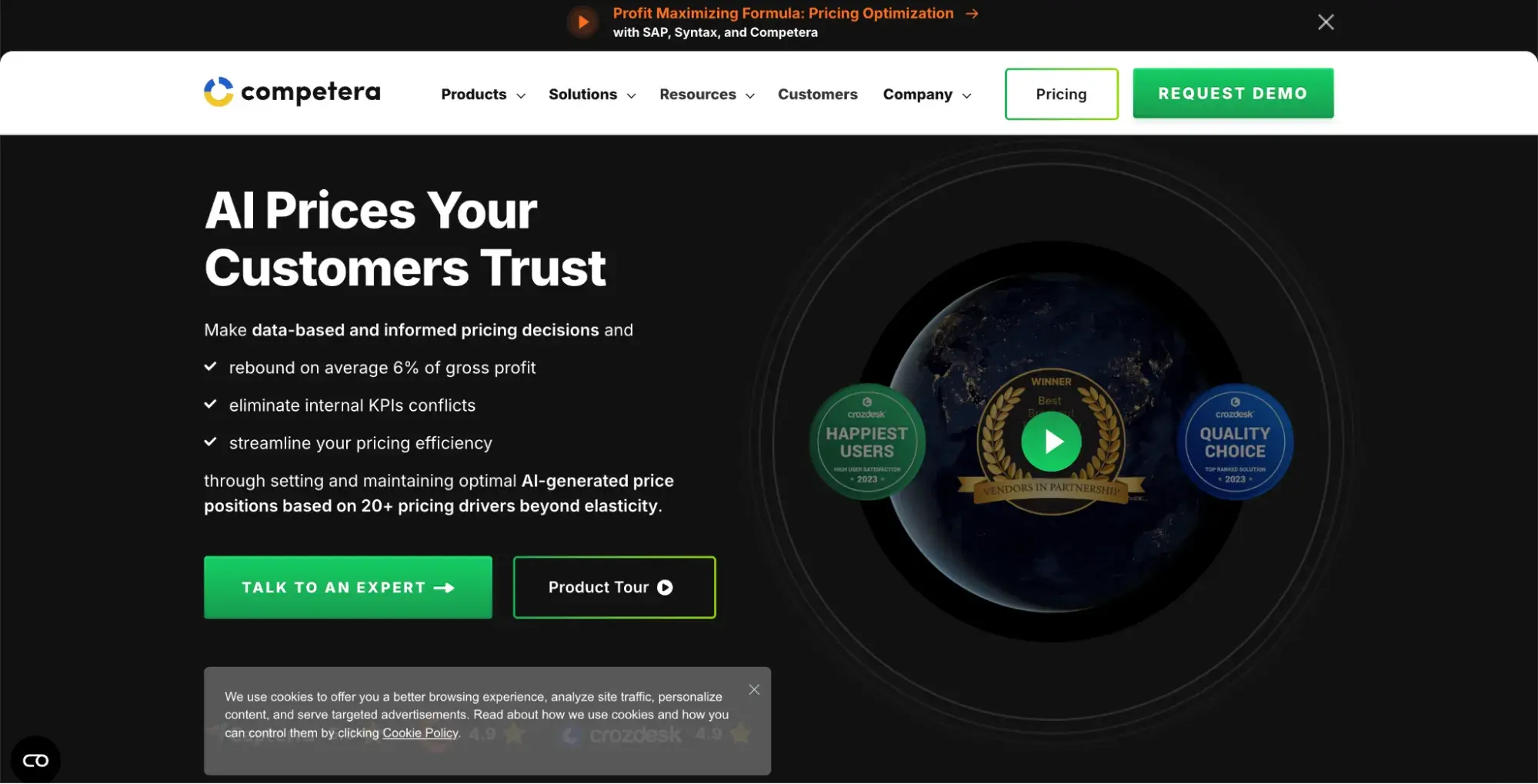This screenshot has height=784, width=1538.
Task: Click the Request Demo button
Action: point(1233,93)
